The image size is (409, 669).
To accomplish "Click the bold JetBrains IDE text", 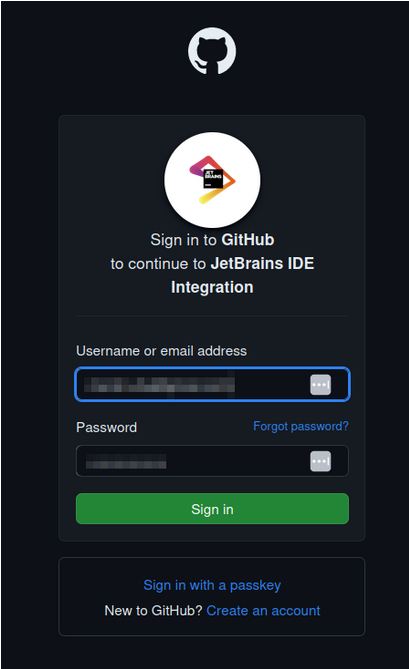I will click(x=262, y=263).
